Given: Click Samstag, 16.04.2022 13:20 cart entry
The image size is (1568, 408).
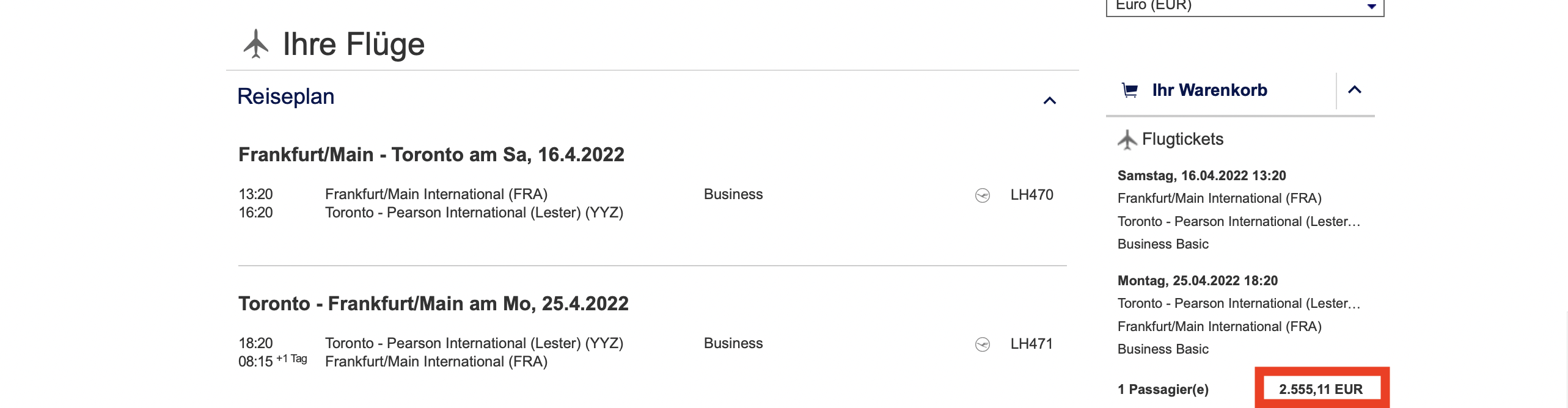Looking at the screenshot, I should point(1201,176).
